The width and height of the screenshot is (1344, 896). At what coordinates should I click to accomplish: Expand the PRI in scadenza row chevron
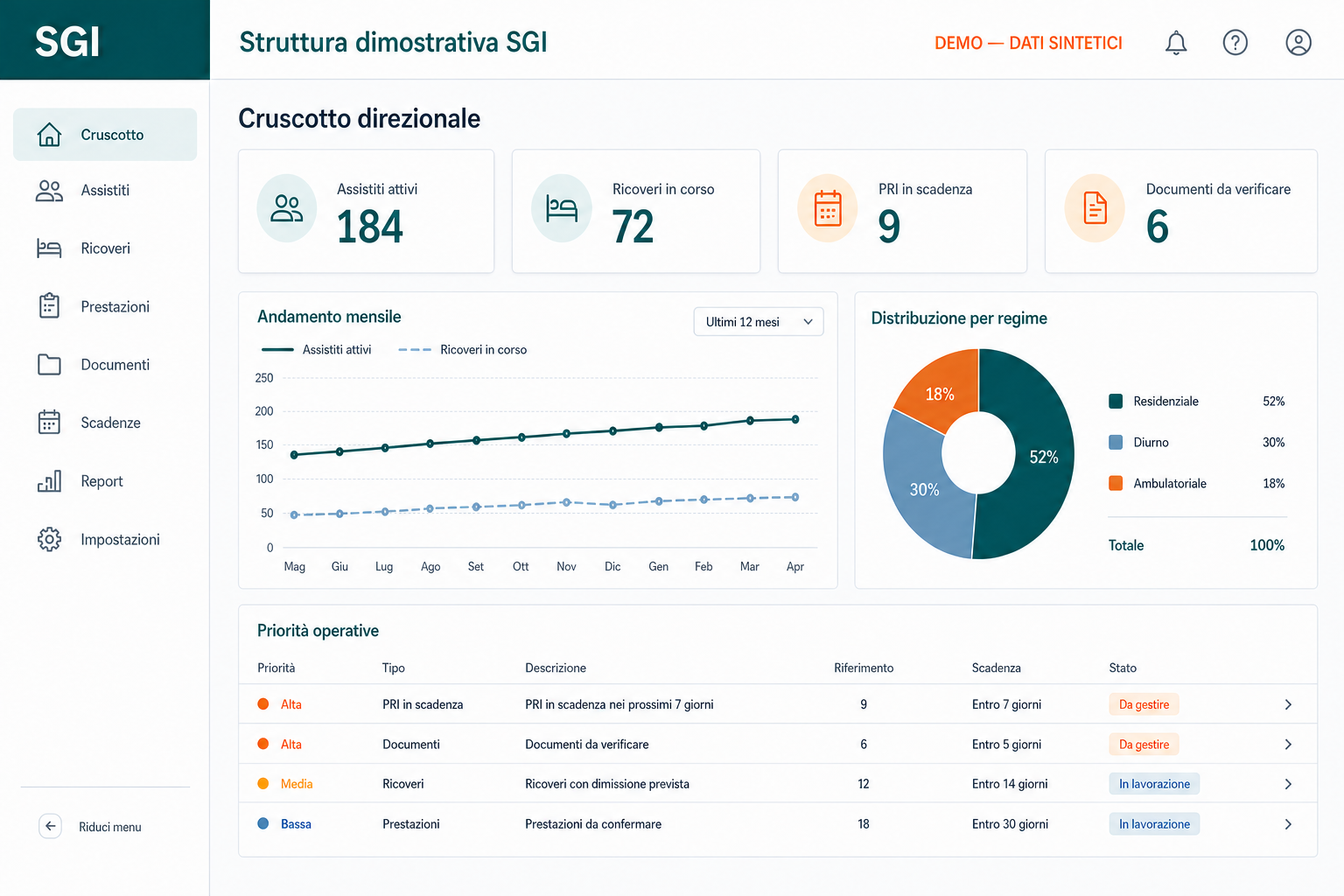coord(1288,704)
